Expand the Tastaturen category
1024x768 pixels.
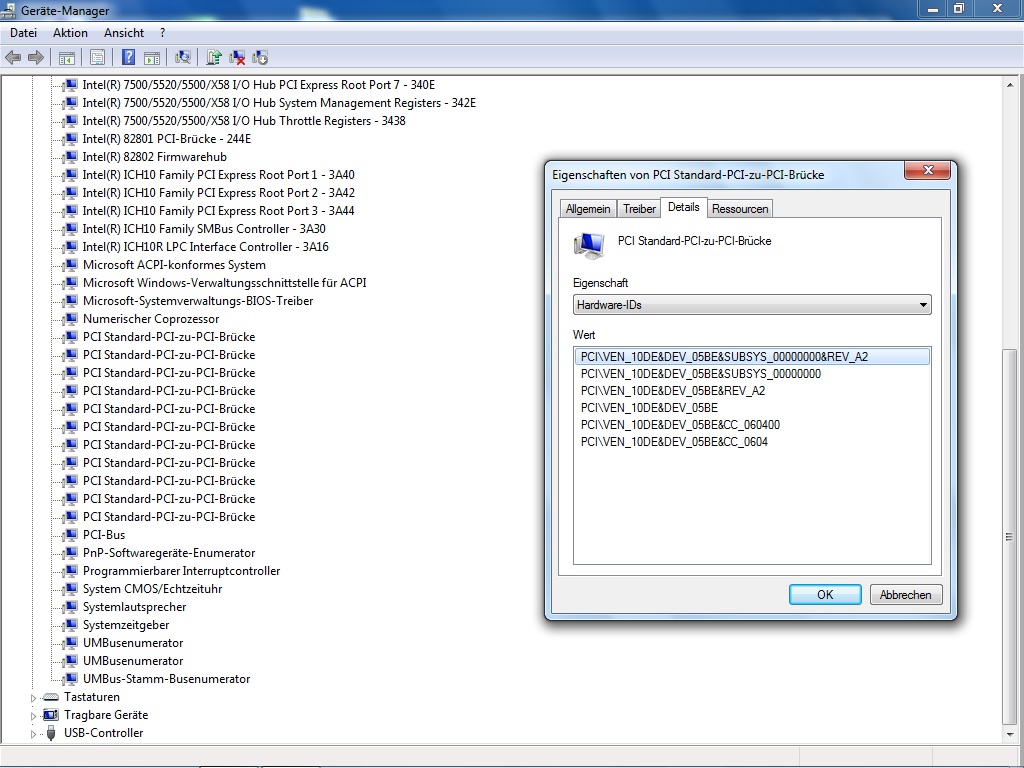click(x=33, y=698)
